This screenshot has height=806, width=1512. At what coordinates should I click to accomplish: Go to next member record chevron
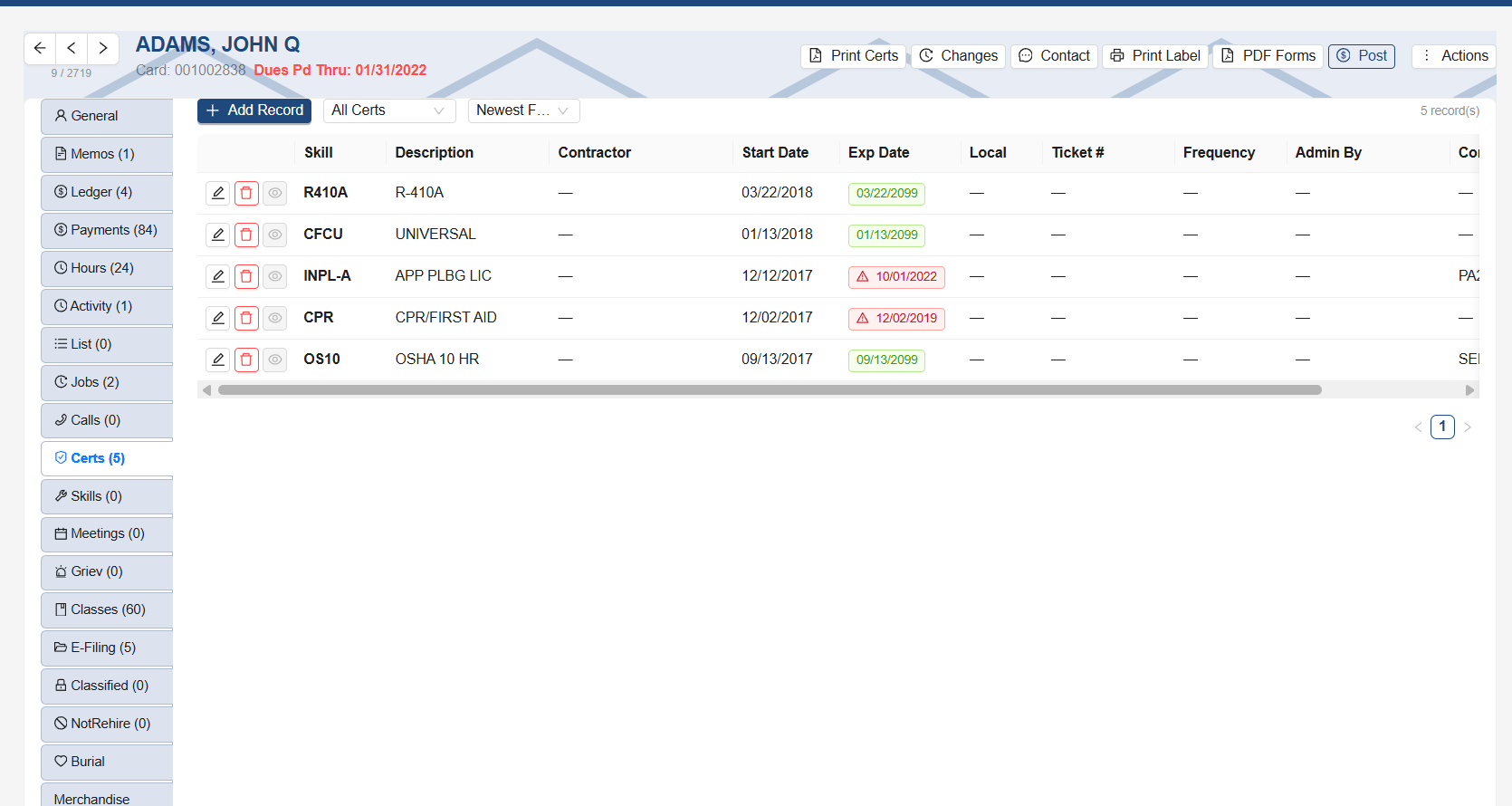pyautogui.click(x=103, y=48)
